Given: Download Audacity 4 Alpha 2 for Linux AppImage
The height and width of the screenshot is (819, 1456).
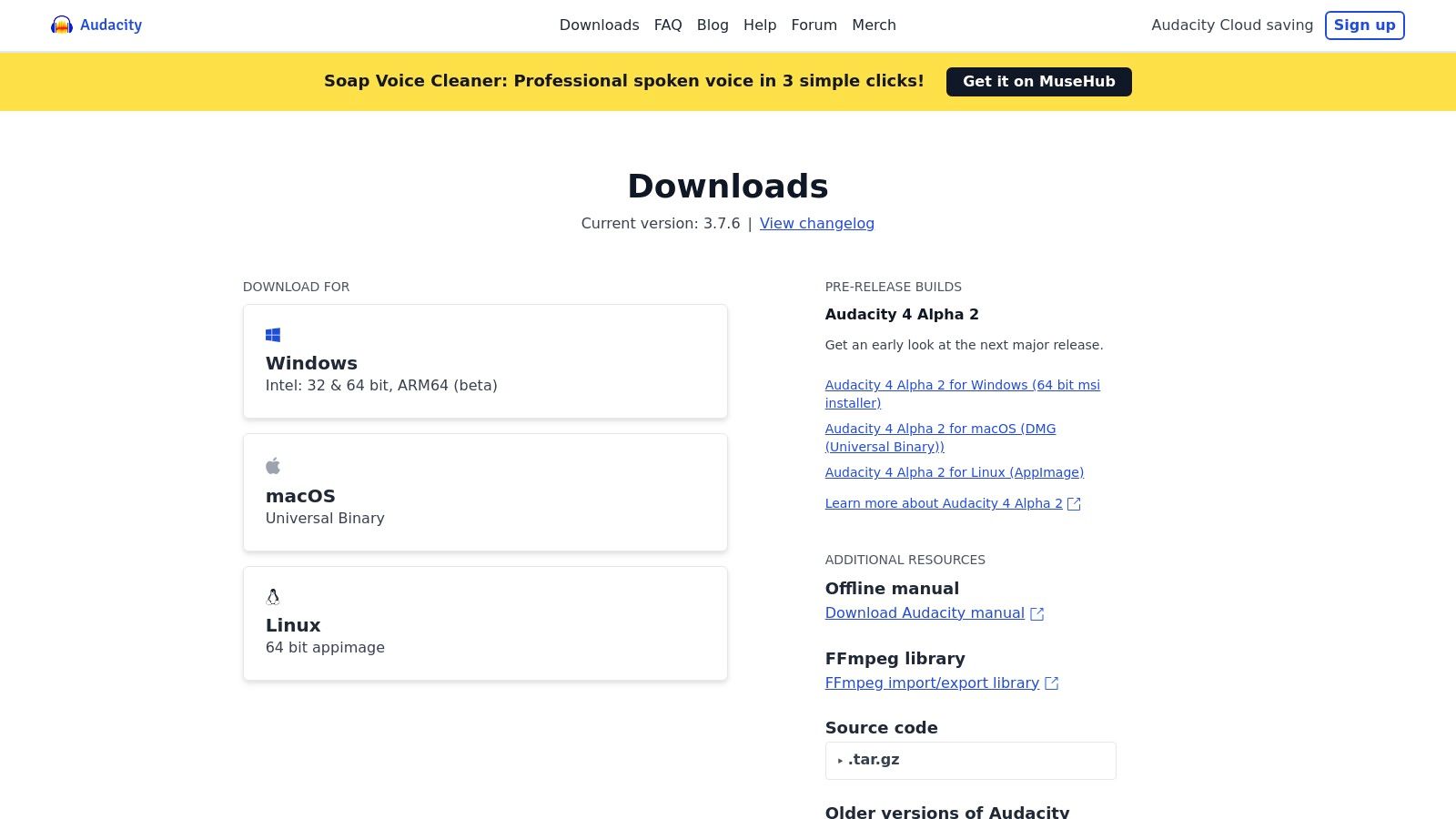Looking at the screenshot, I should click(954, 472).
